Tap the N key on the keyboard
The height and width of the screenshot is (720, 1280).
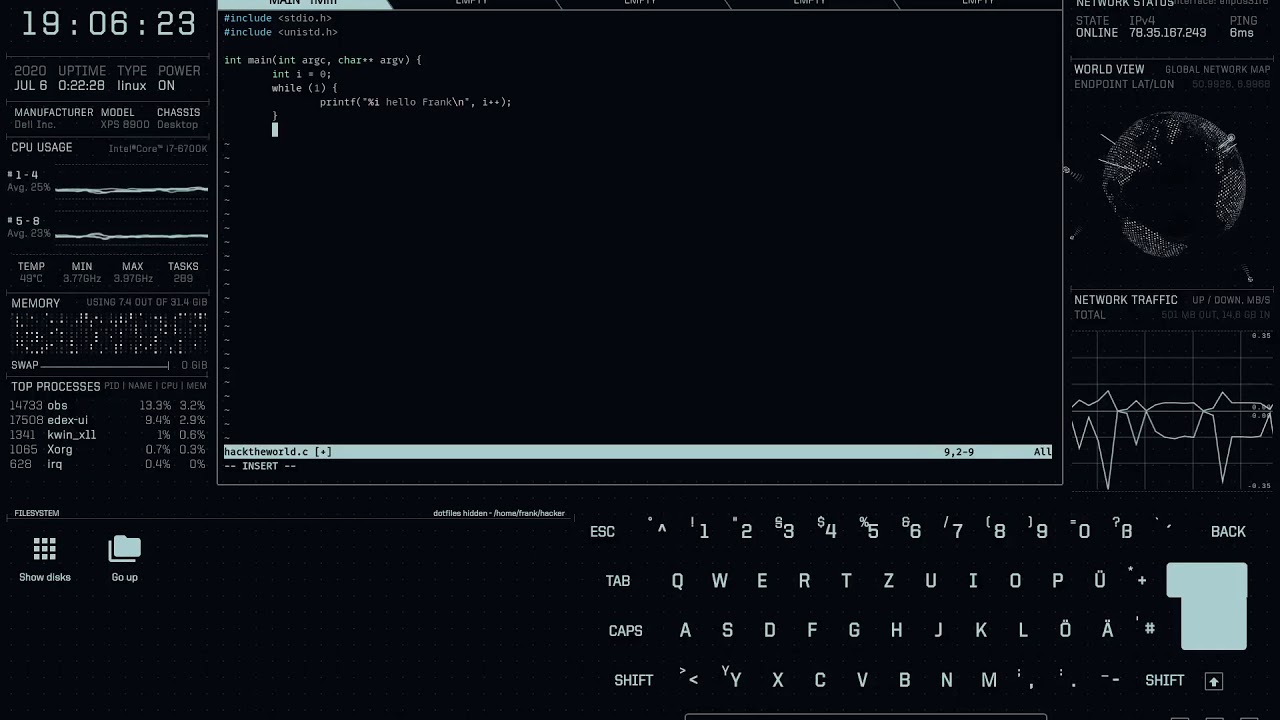pos(946,680)
